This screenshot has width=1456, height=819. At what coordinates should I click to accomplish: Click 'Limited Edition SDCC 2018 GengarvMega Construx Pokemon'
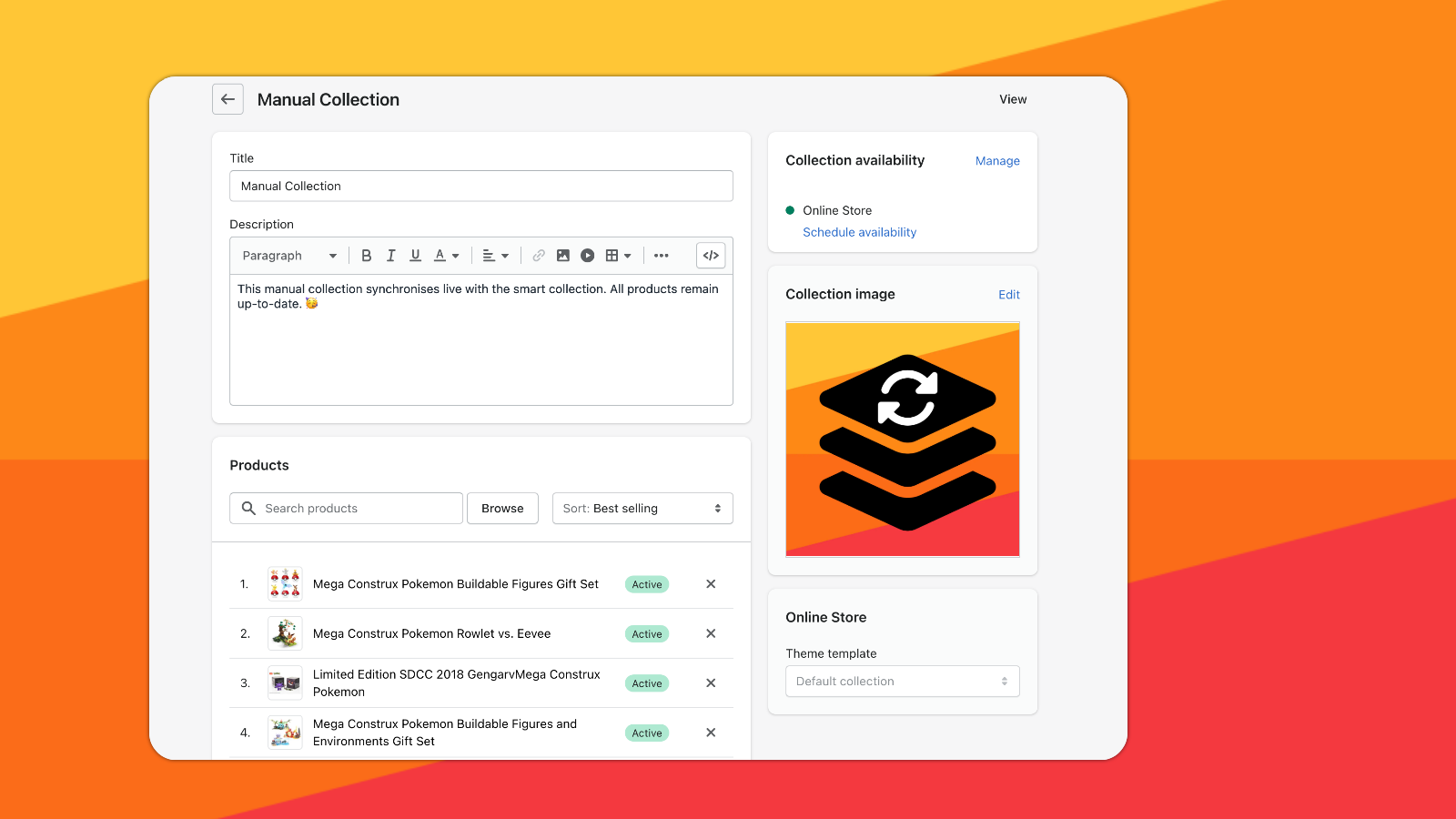457,683
